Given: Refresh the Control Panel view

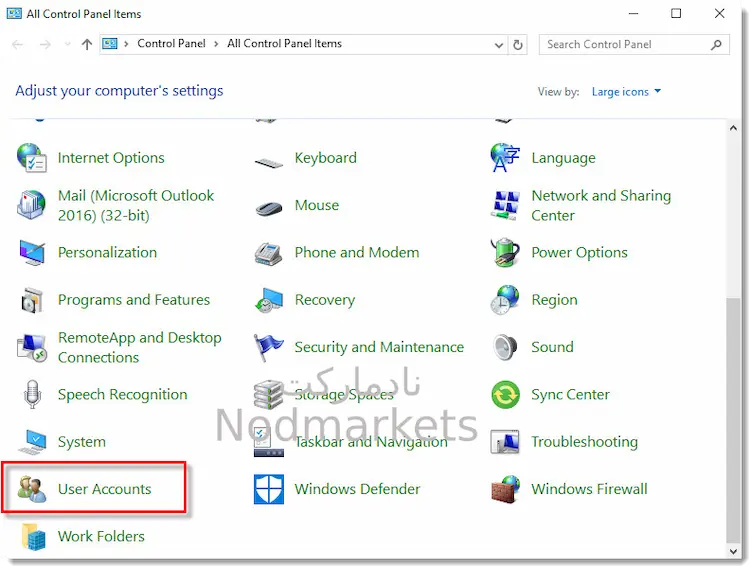Looking at the screenshot, I should 518,45.
